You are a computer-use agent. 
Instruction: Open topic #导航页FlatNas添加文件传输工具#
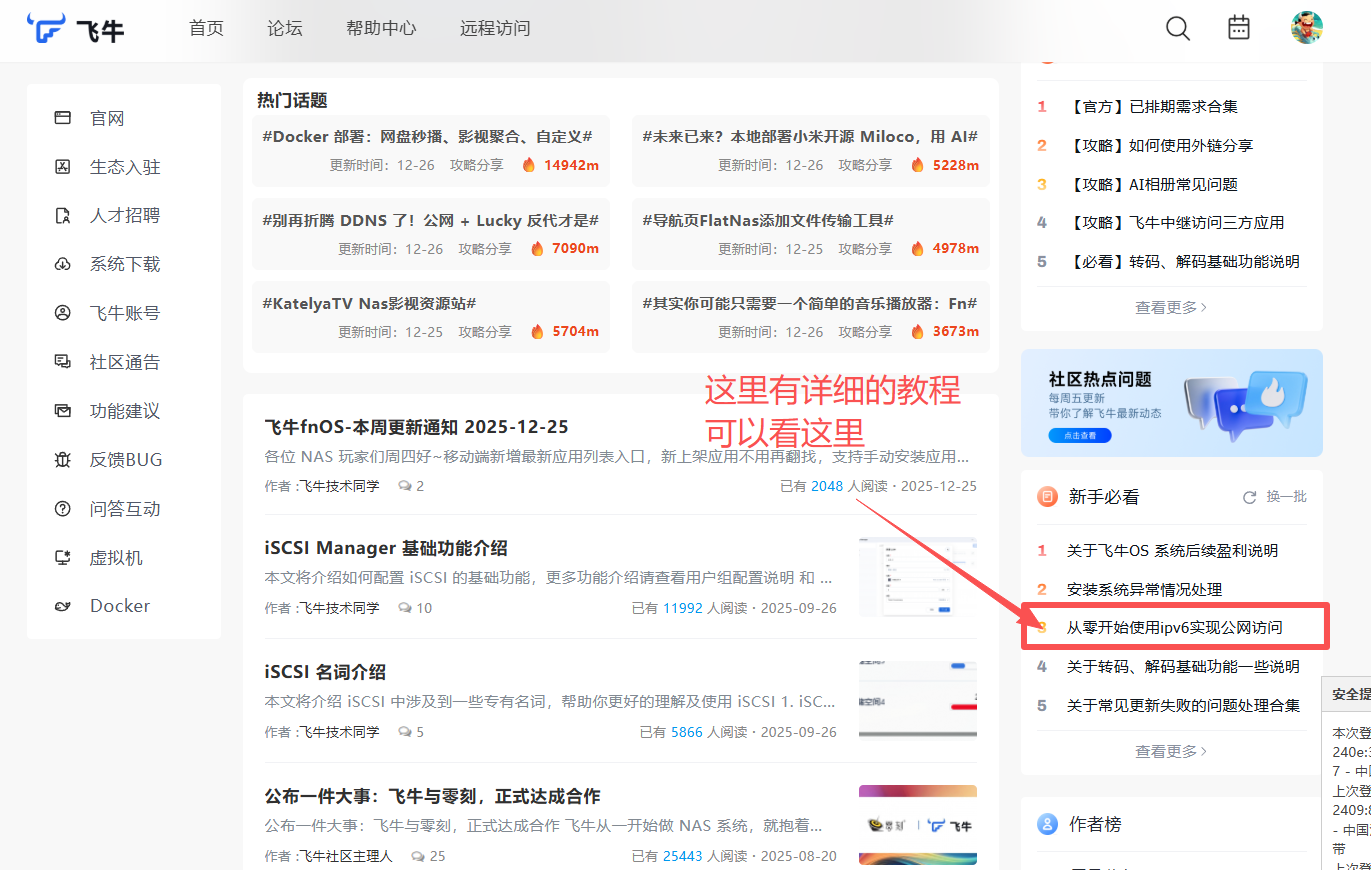click(x=768, y=220)
